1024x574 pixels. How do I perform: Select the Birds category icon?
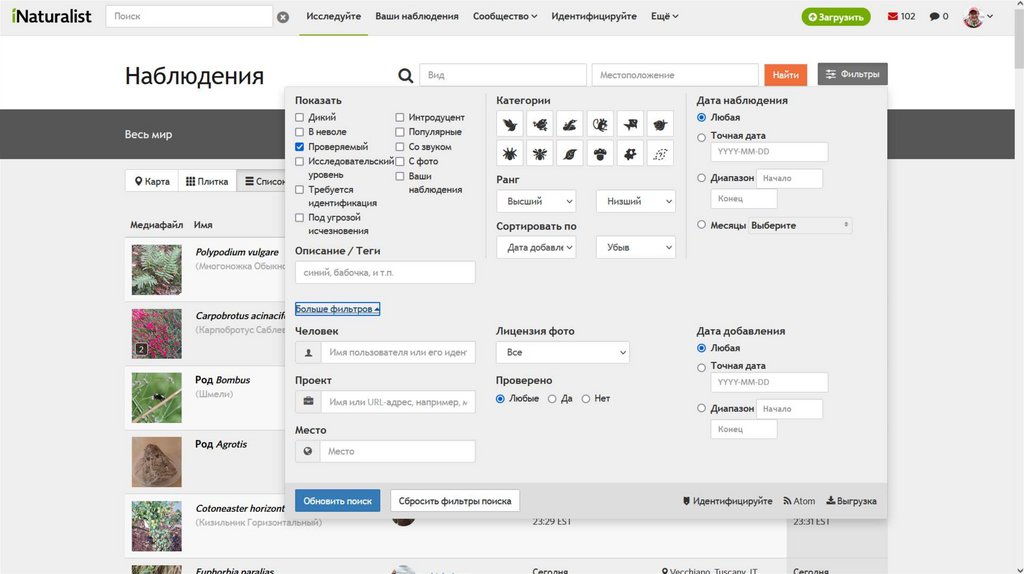coord(509,124)
